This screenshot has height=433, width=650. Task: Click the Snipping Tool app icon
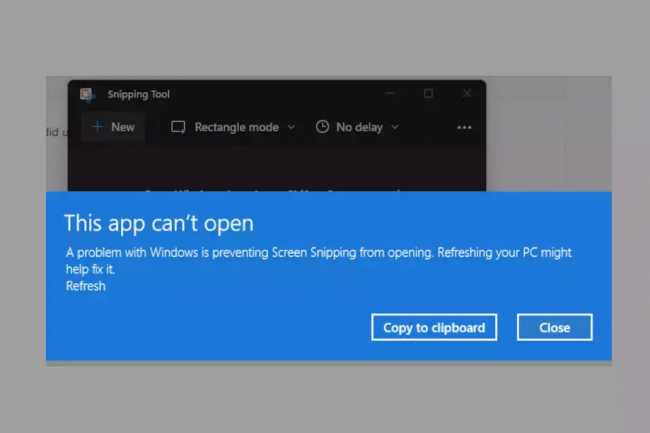pos(87,95)
